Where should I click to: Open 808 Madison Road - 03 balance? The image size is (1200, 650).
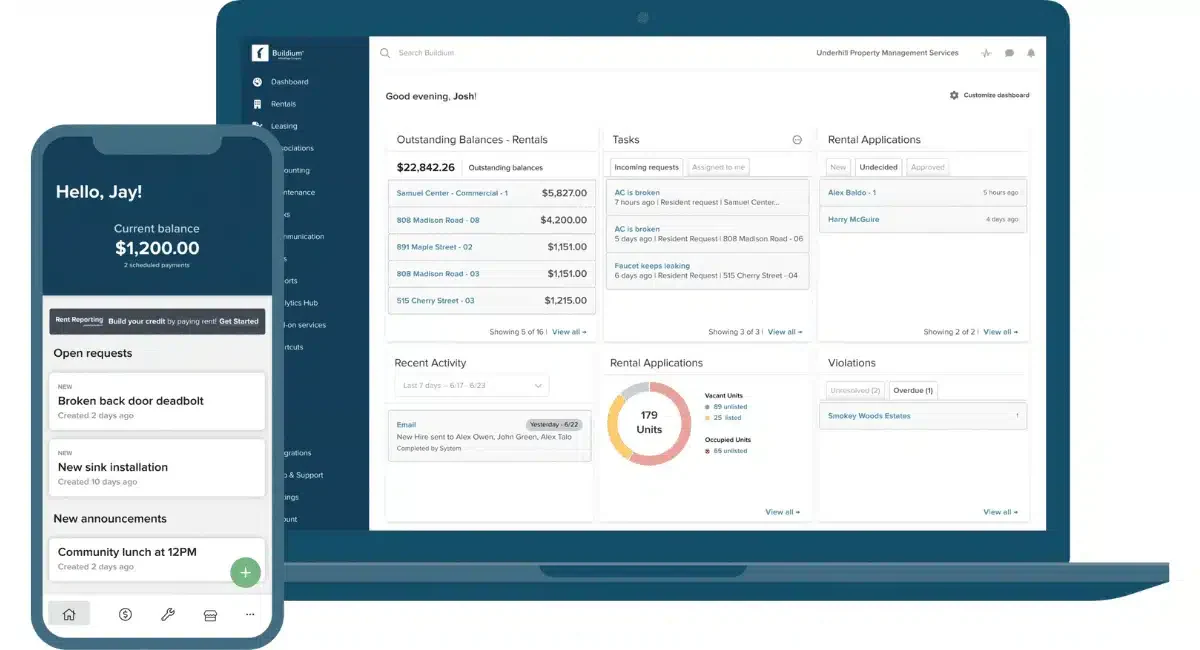tap(492, 274)
